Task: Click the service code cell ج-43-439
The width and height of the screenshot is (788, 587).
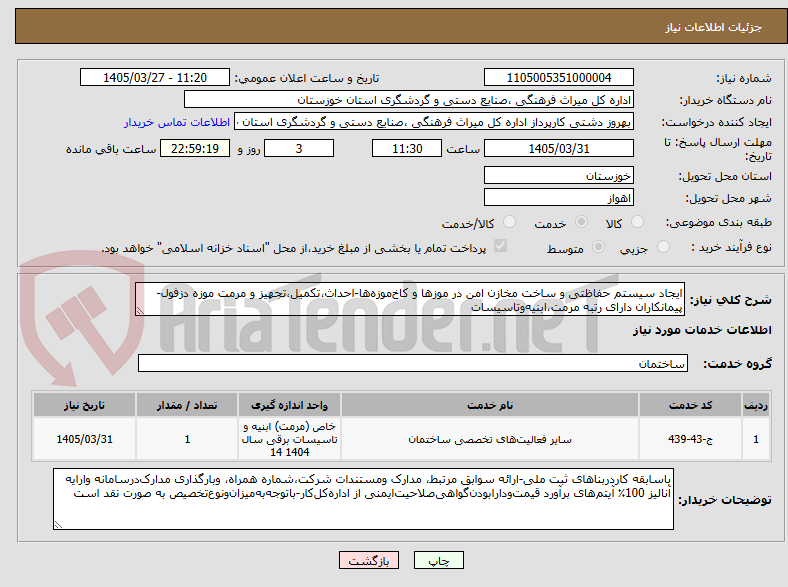Action: (x=691, y=439)
